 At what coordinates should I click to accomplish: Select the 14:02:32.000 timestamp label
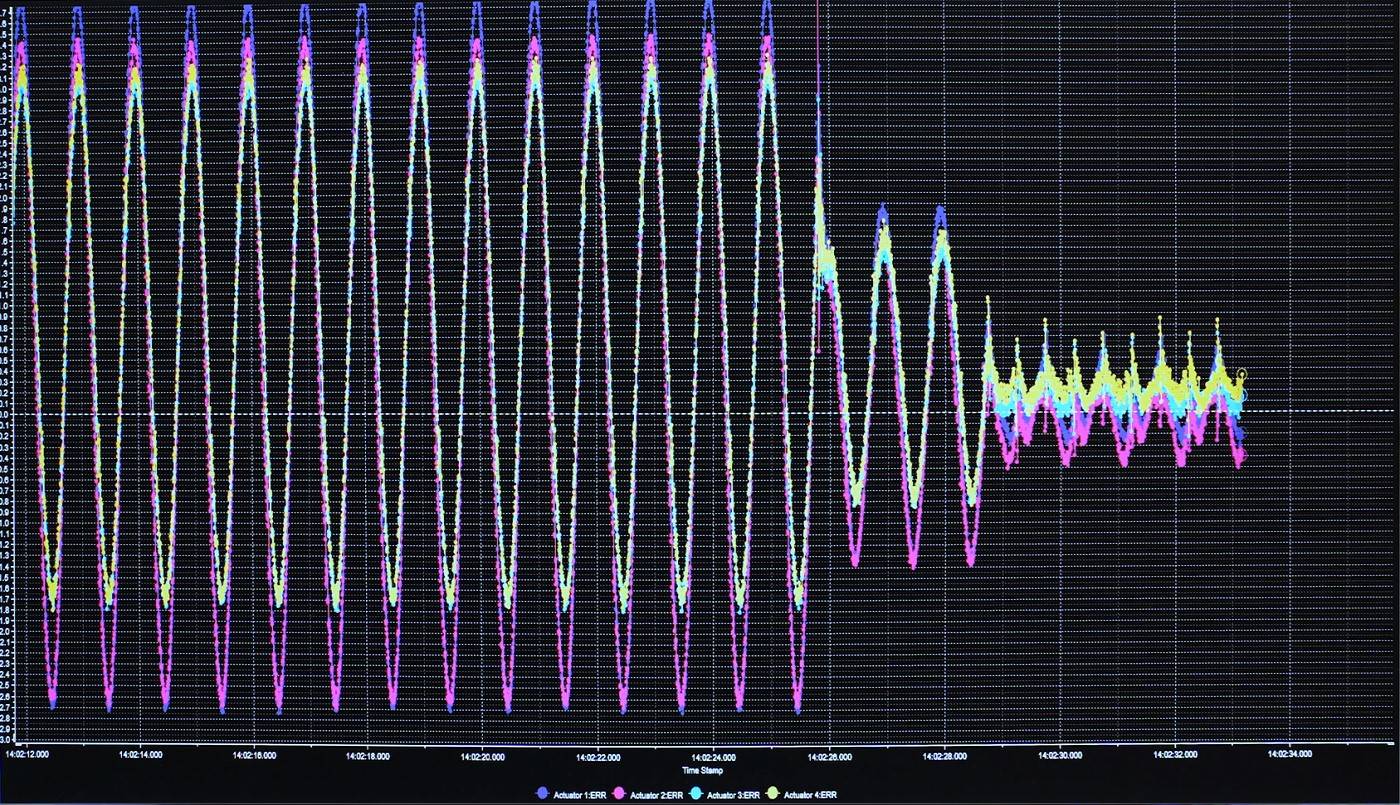pyautogui.click(x=1174, y=757)
